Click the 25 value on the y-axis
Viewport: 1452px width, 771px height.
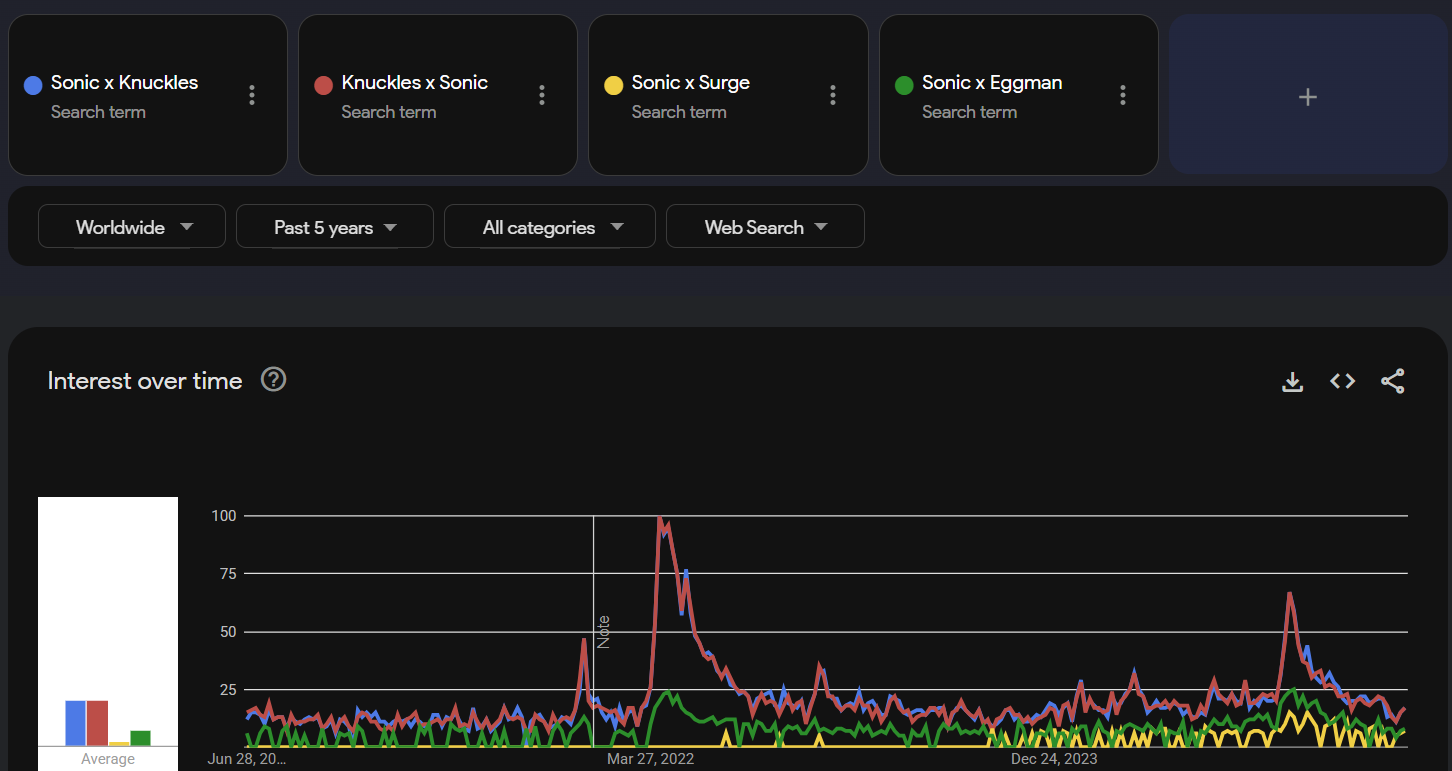click(x=227, y=690)
